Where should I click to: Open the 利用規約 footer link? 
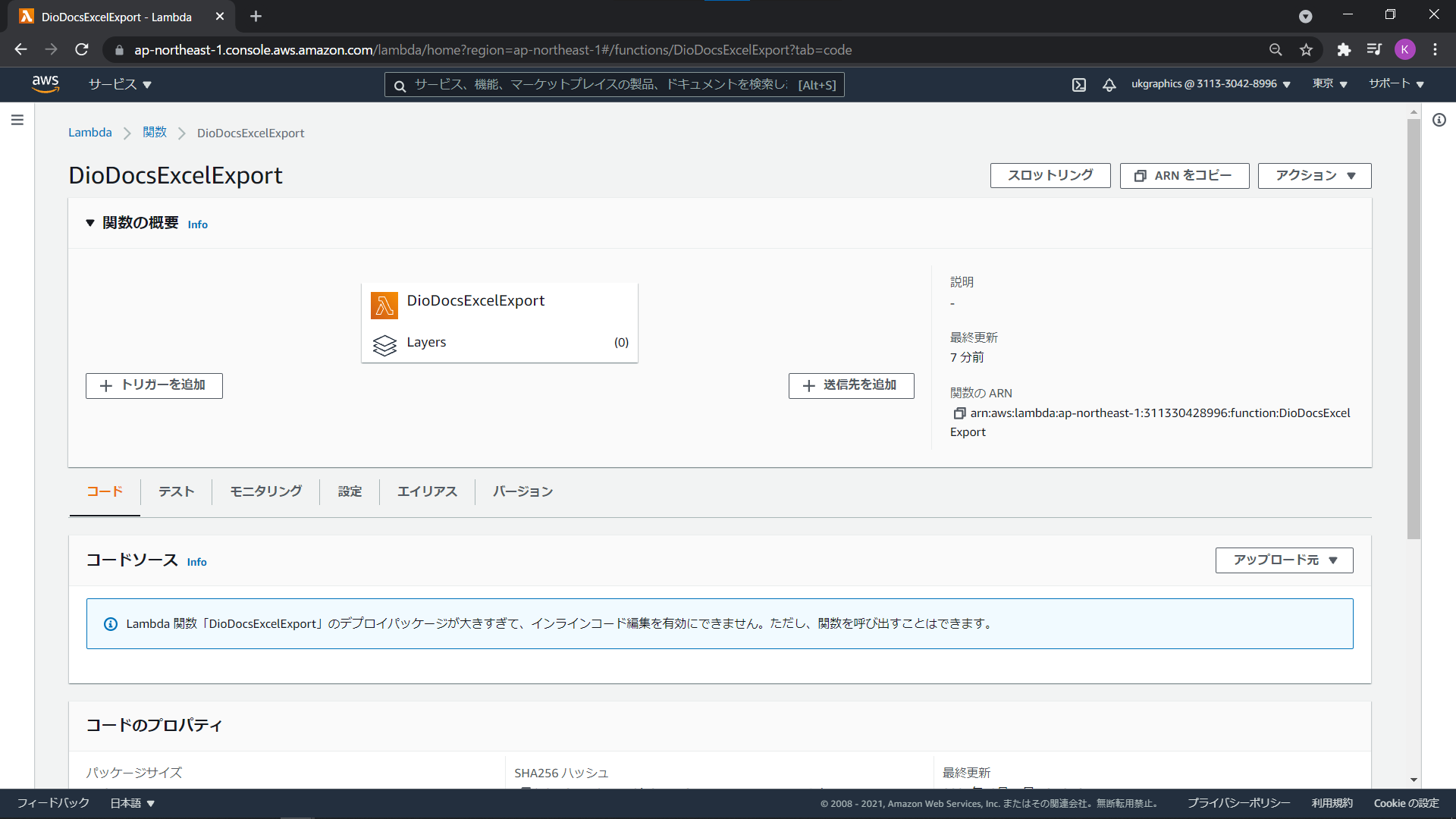(x=1332, y=804)
